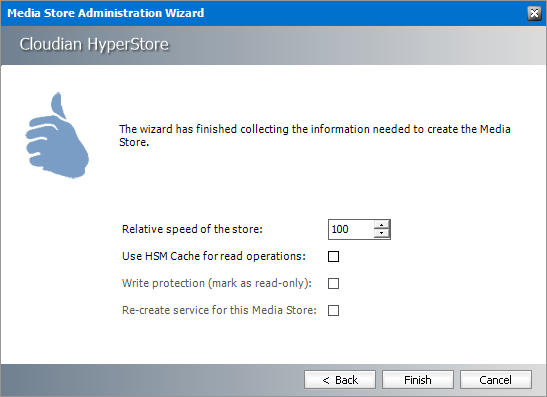Click the Finish button
Viewport: 547px width, 397px height.
[x=418, y=380]
